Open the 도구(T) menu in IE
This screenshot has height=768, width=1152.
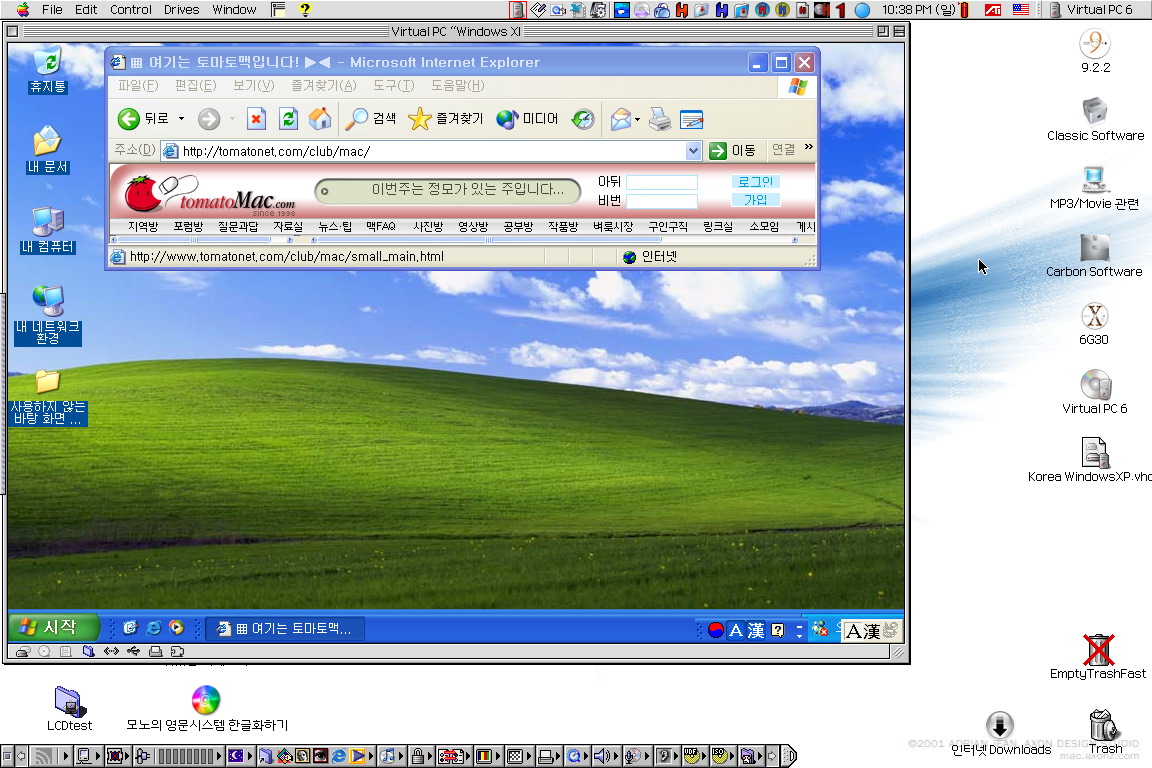coord(393,86)
